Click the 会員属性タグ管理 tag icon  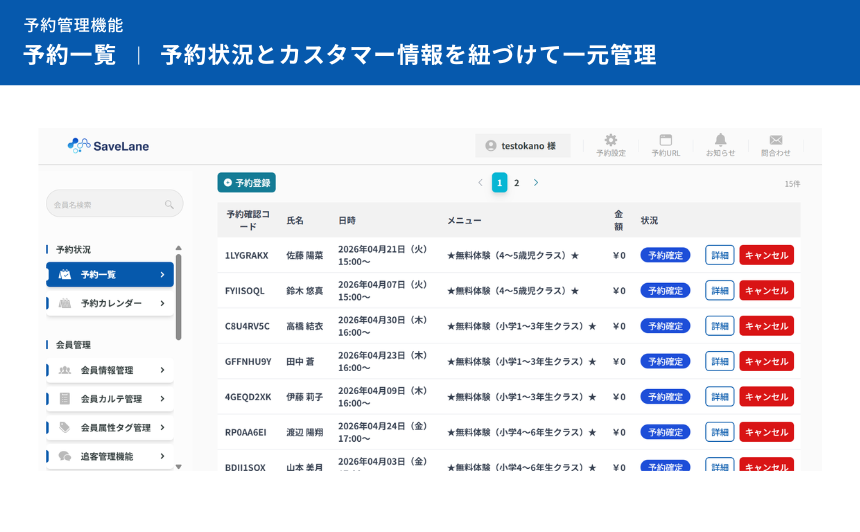pyautogui.click(x=65, y=427)
